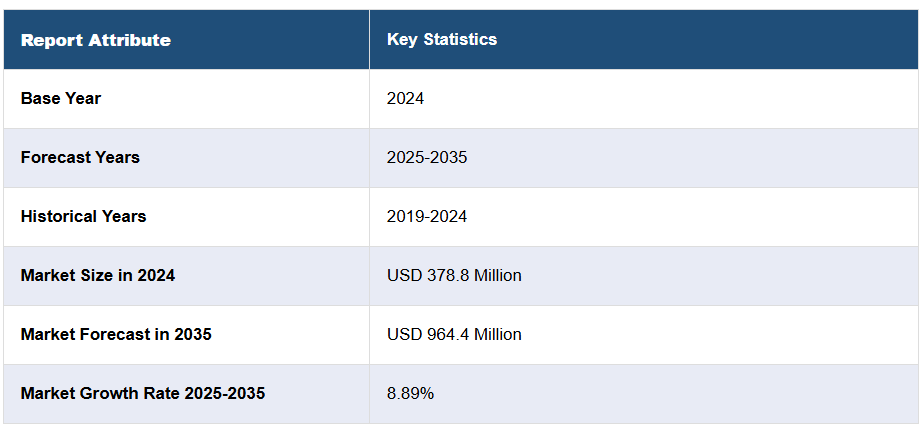Select the Base Year label cell
This screenshot has height=430, width=920.
coord(61,98)
